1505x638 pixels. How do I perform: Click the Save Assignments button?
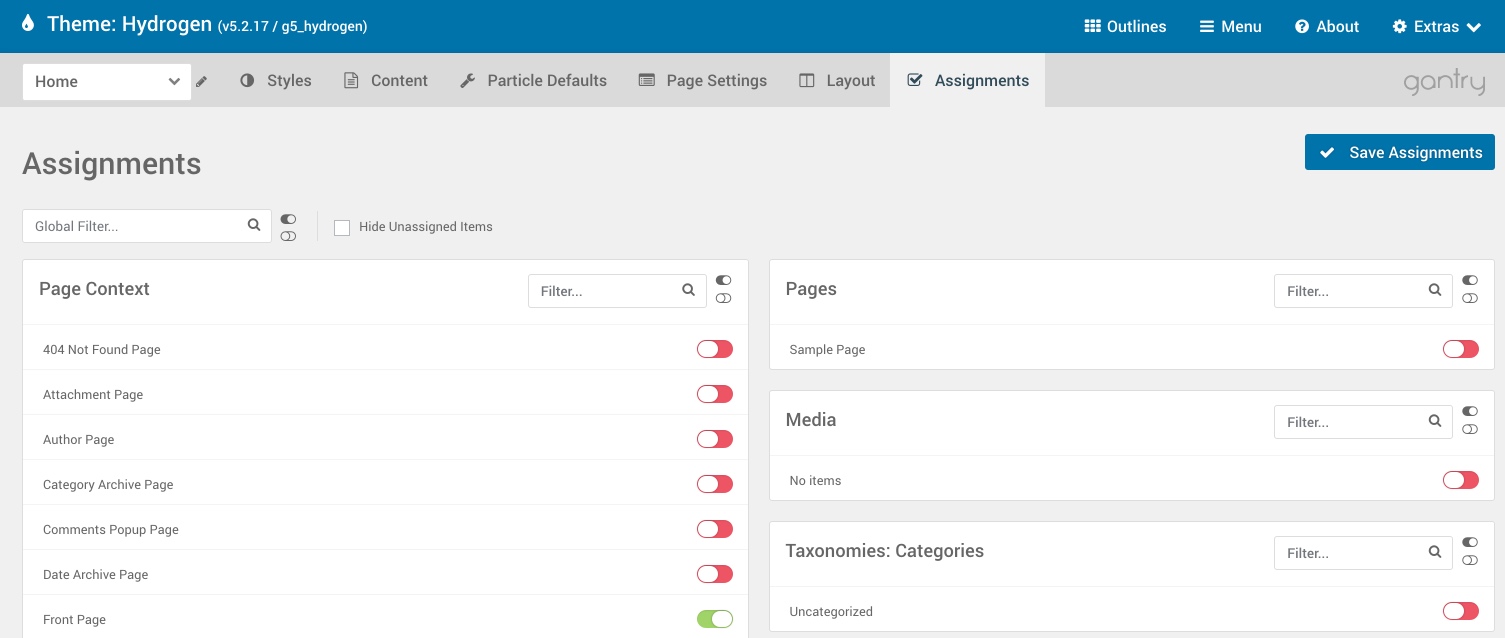tap(1399, 152)
